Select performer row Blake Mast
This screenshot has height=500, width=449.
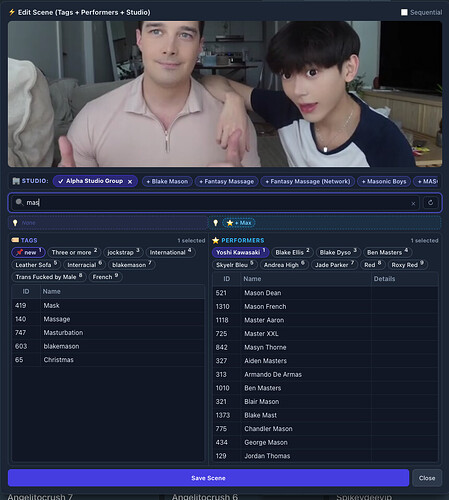pyautogui.click(x=325, y=415)
